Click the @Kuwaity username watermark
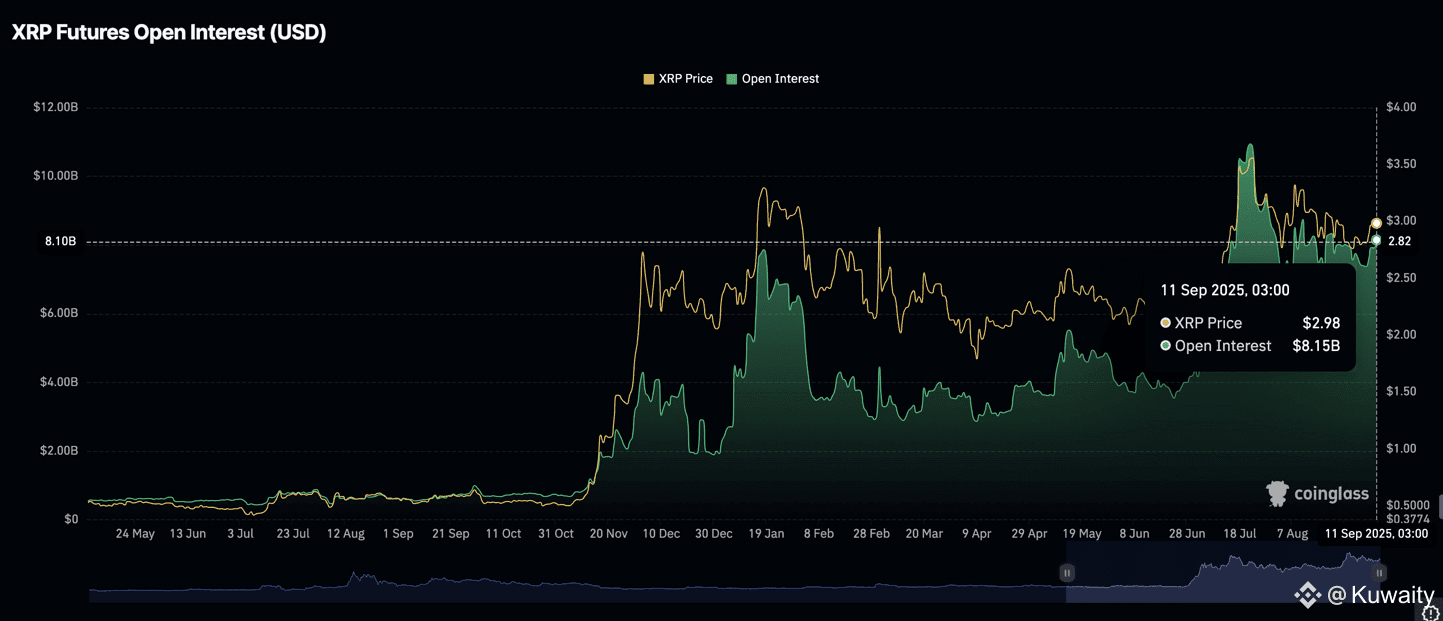 tap(1380, 596)
